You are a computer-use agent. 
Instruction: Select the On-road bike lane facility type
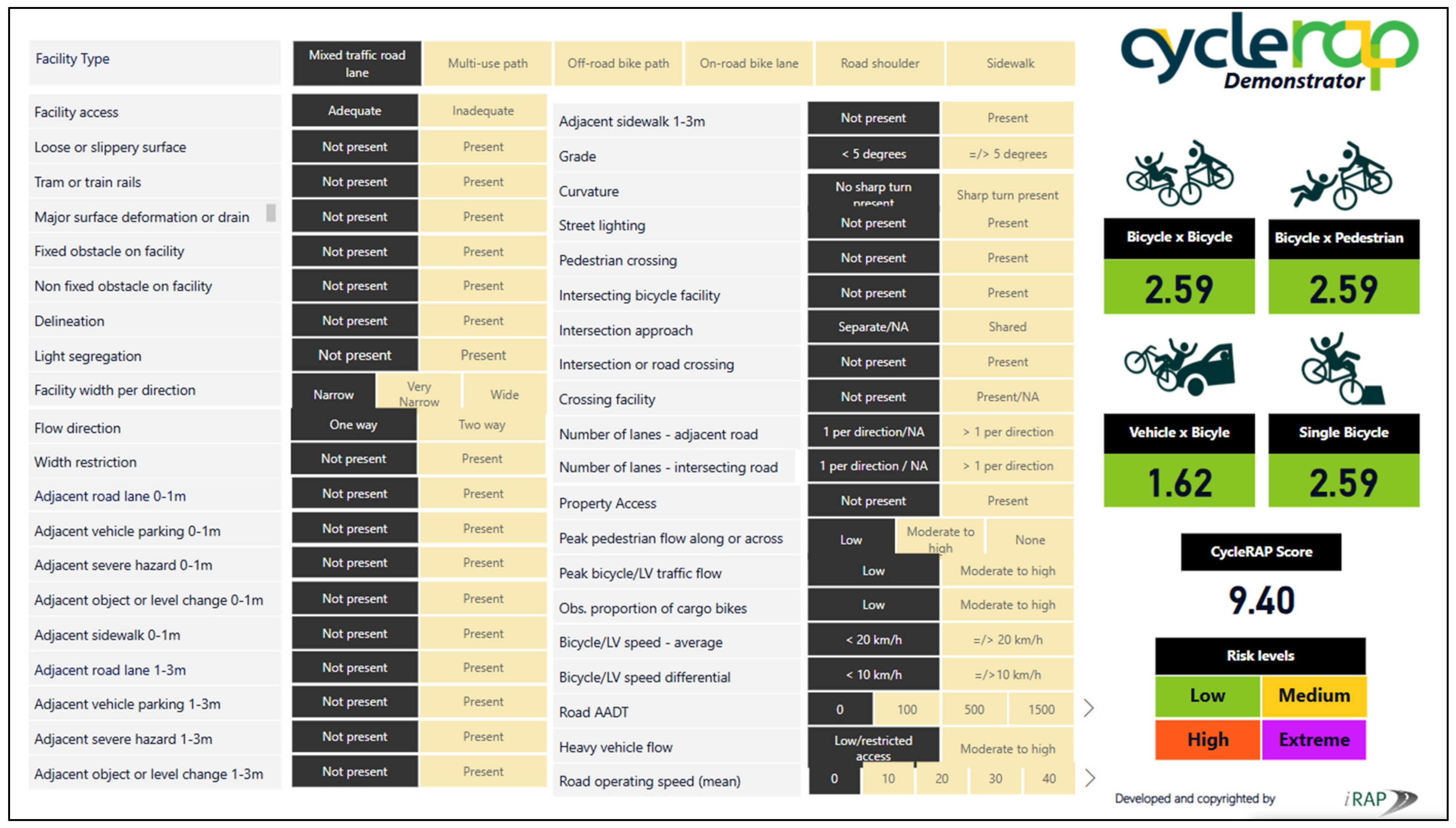748,63
